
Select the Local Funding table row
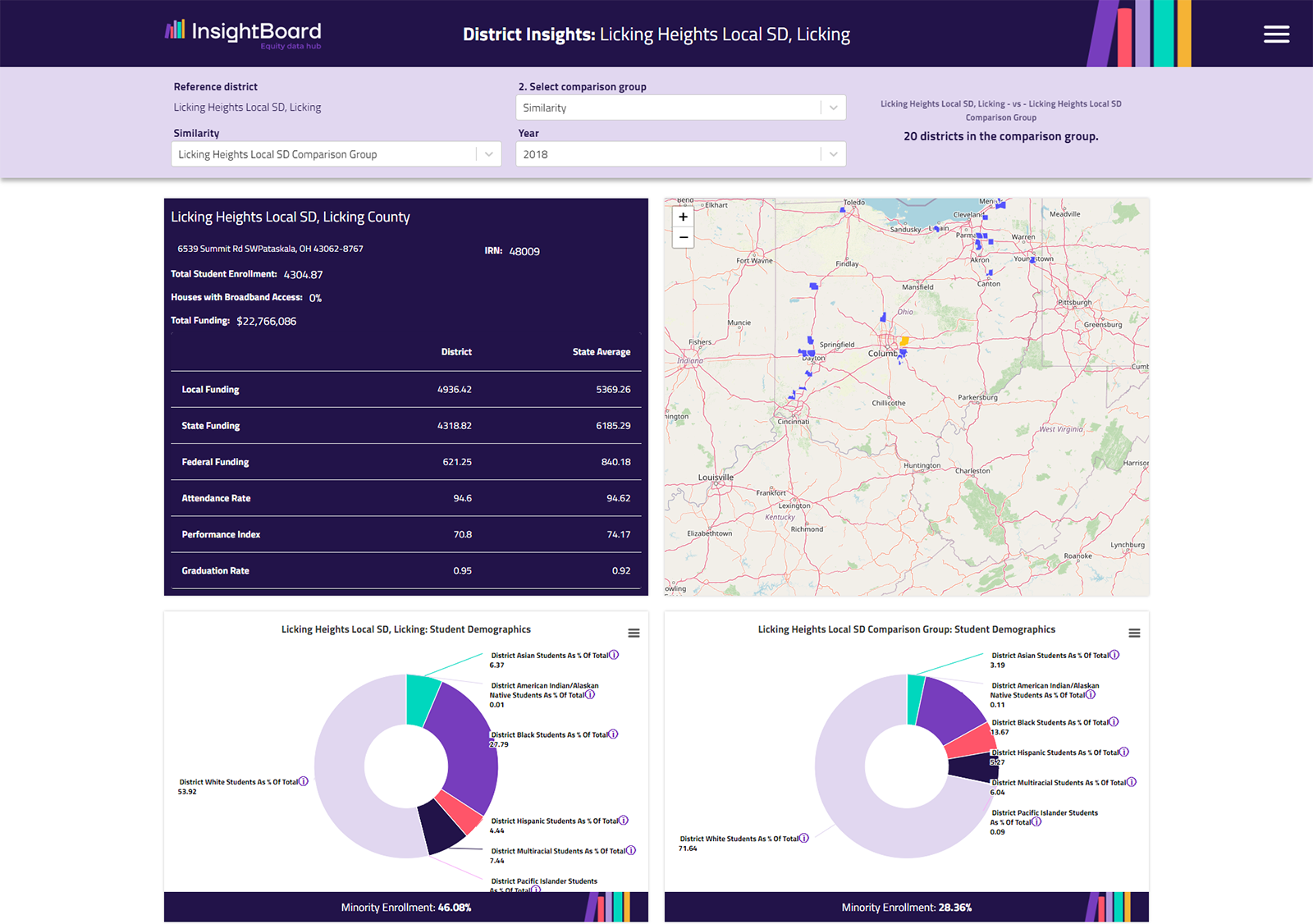click(x=405, y=390)
